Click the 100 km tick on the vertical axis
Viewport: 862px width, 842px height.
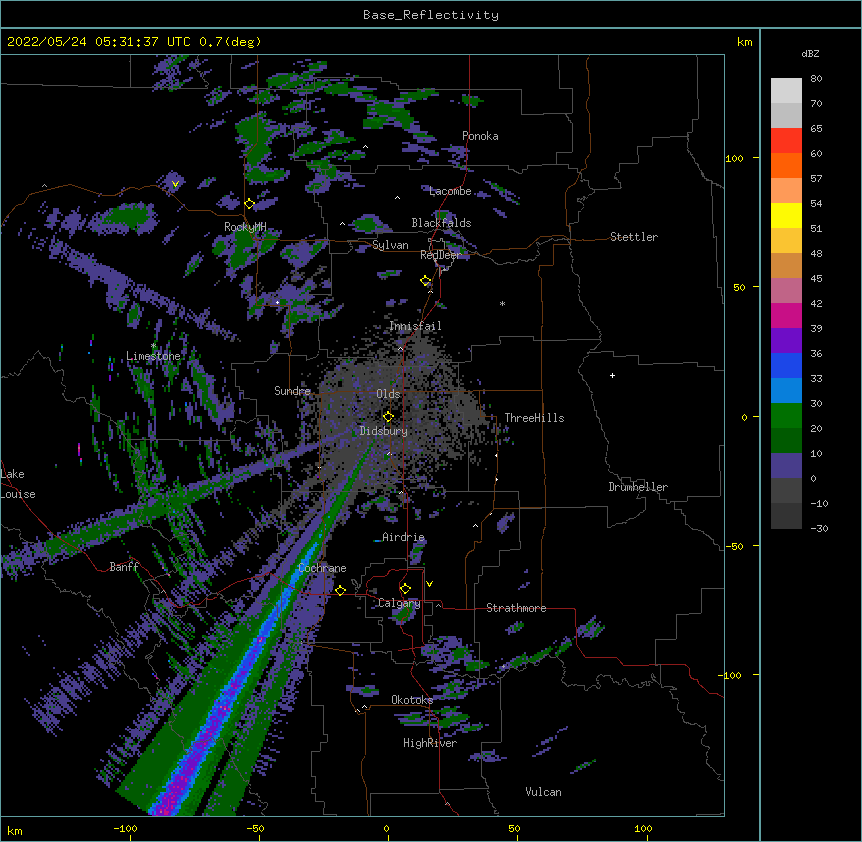pos(734,158)
